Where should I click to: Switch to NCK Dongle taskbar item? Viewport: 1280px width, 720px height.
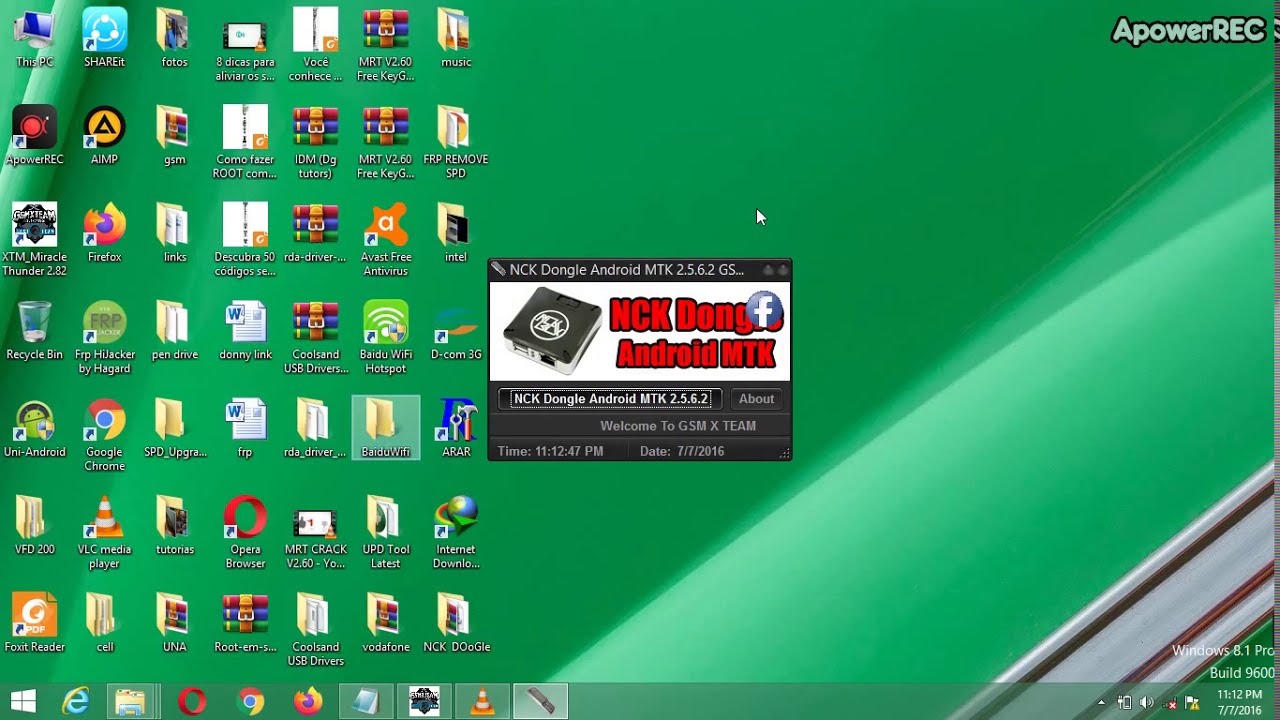540,702
